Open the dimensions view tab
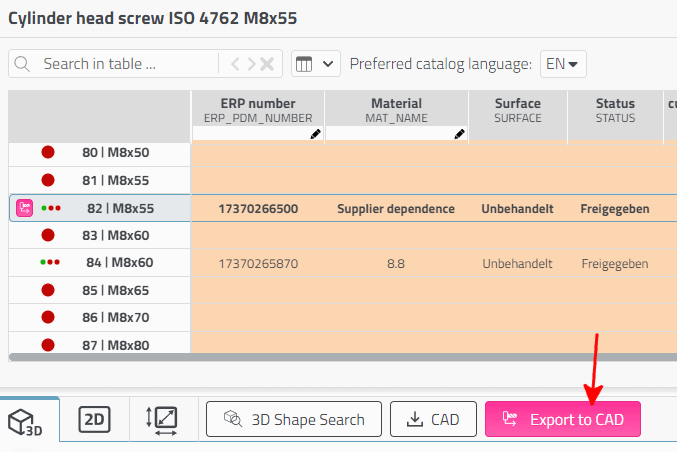677x452 pixels. click(x=162, y=420)
